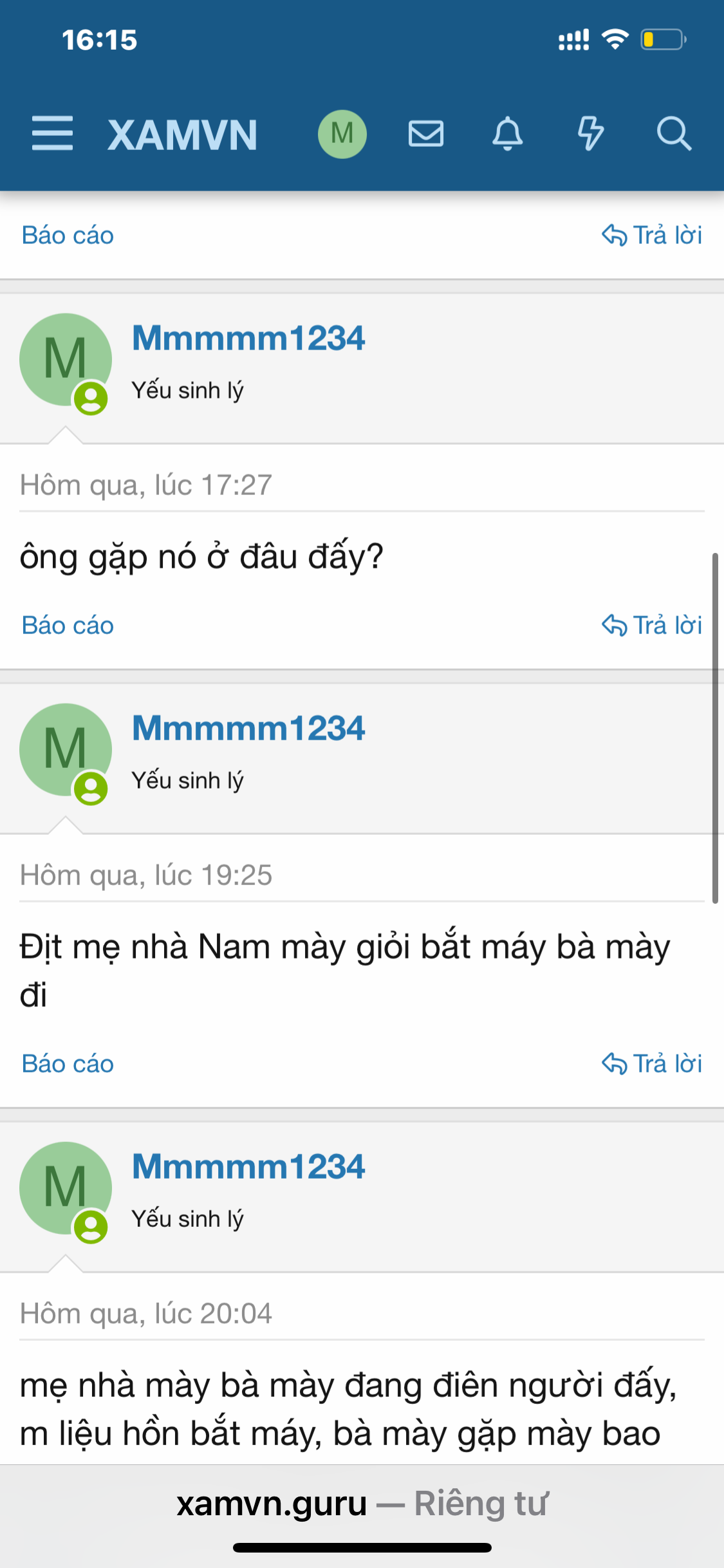Tap Báo cáo at top of page
724x1568 pixels.
point(68,236)
